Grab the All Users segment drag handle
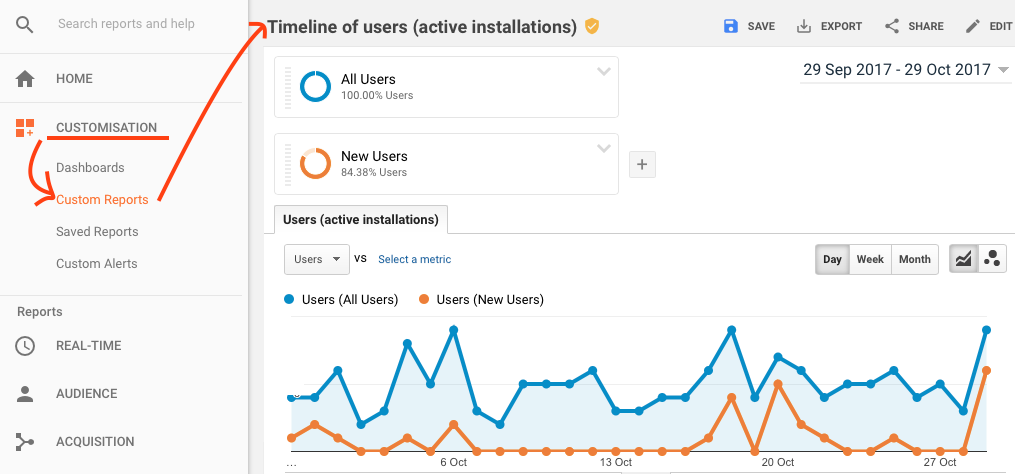The height and width of the screenshot is (474, 1015). pos(288,87)
